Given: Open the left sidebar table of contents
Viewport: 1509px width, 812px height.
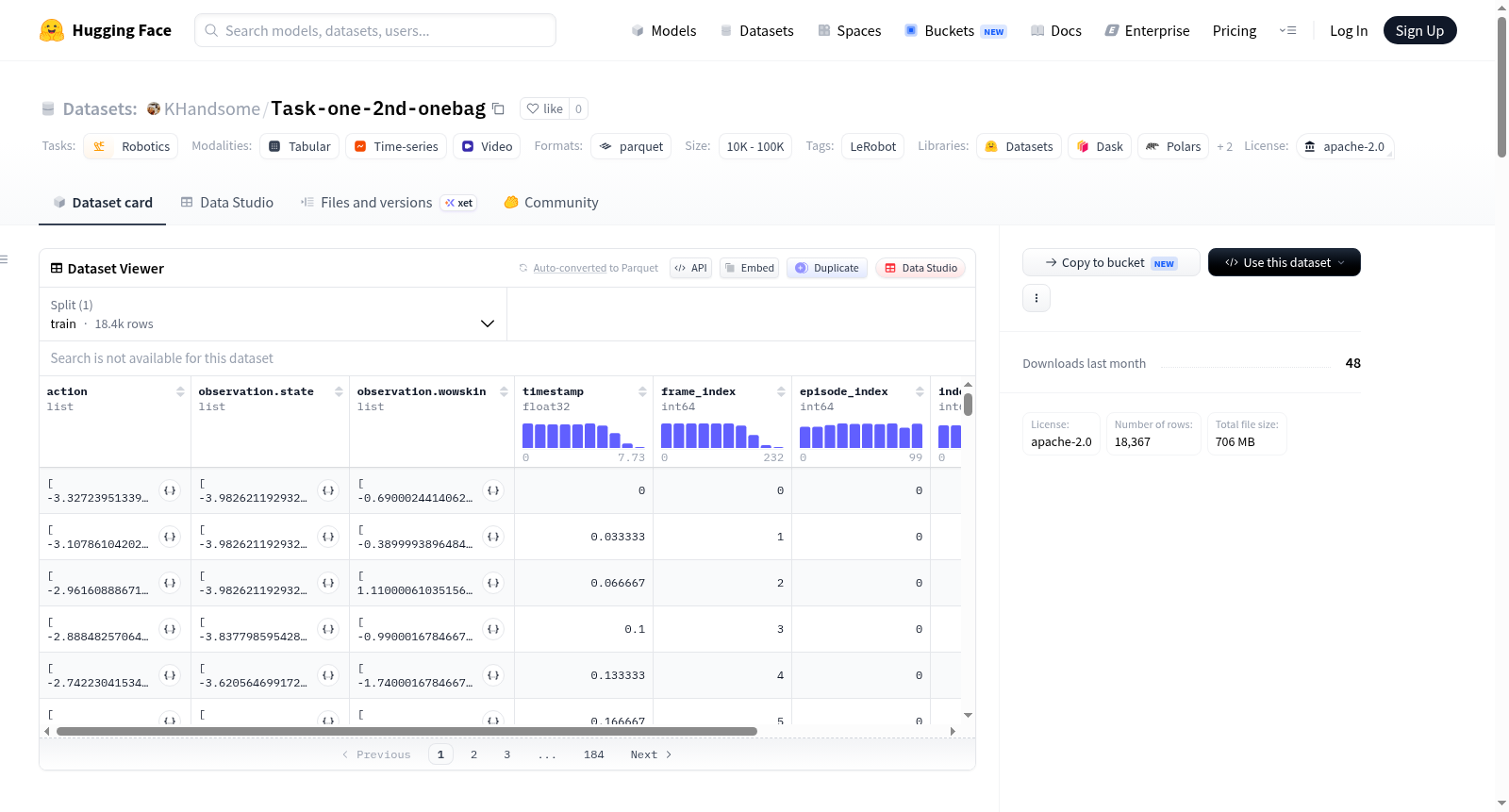Looking at the screenshot, I should point(5,259).
